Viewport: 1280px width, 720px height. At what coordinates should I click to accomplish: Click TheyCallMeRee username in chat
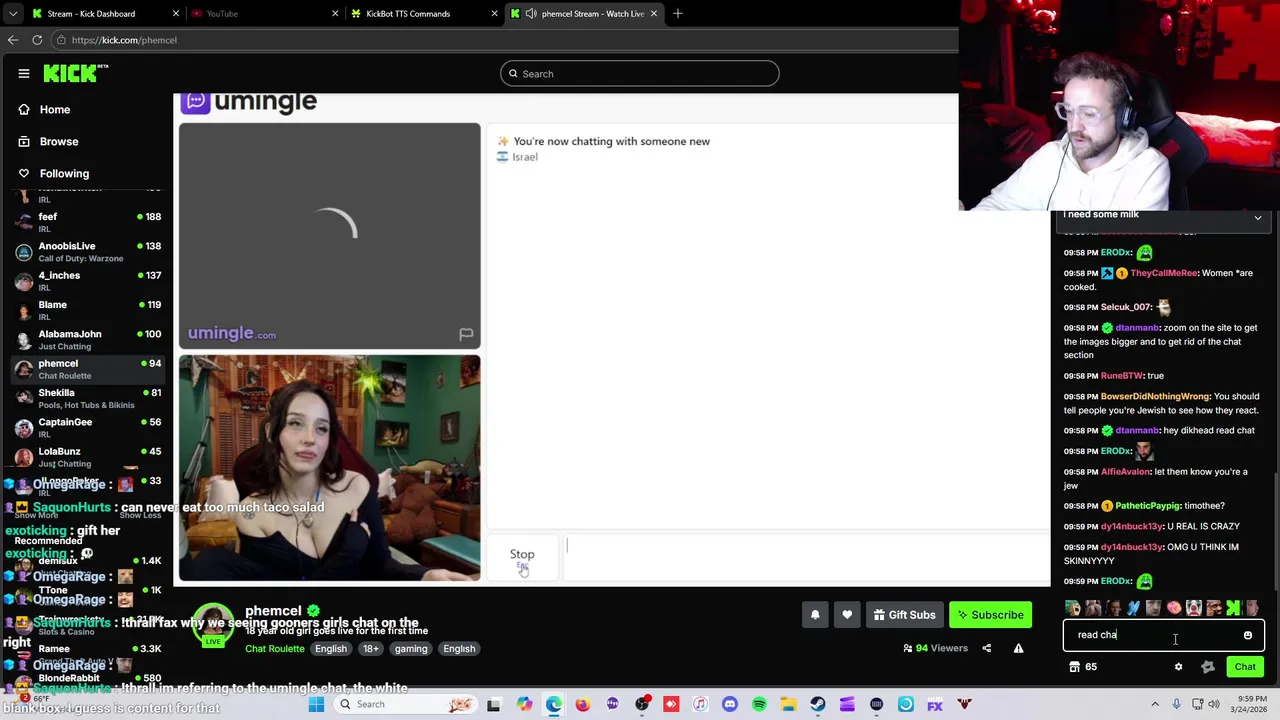pyautogui.click(x=1164, y=273)
